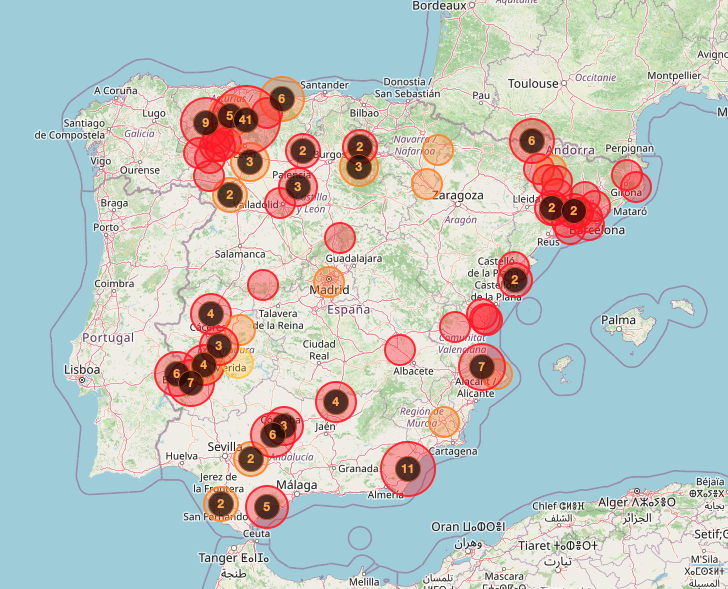Open the 3 cluster south of Cáceres
The image size is (728, 589).
219,346
